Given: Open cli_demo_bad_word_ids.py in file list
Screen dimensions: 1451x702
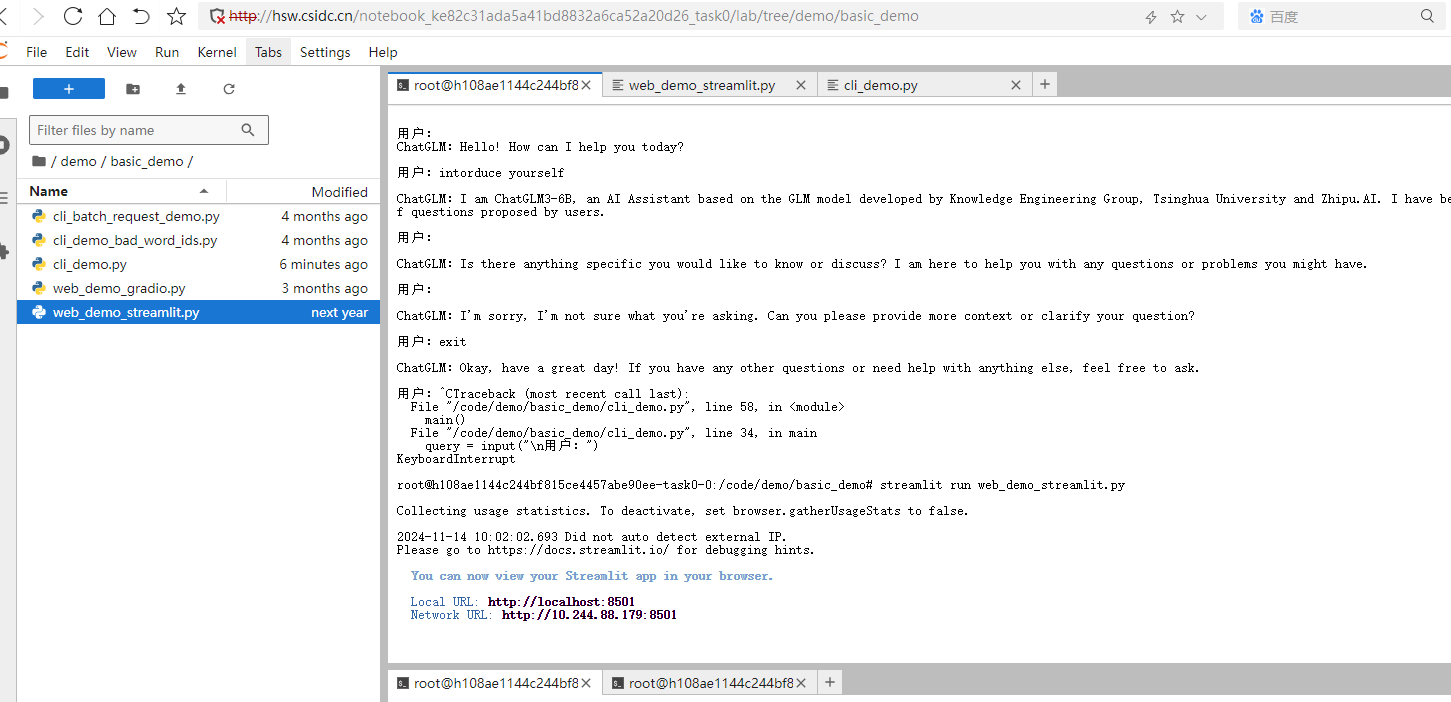Looking at the screenshot, I should coord(134,240).
